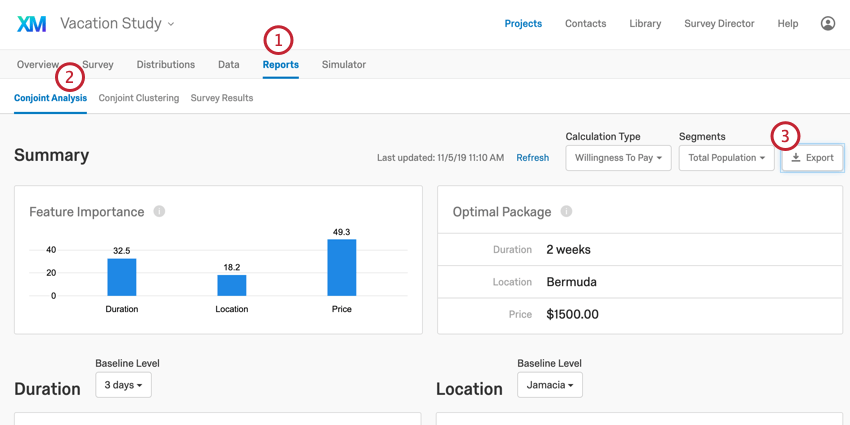Click the Price bar in chart
The image size is (850, 425).
(x=342, y=268)
